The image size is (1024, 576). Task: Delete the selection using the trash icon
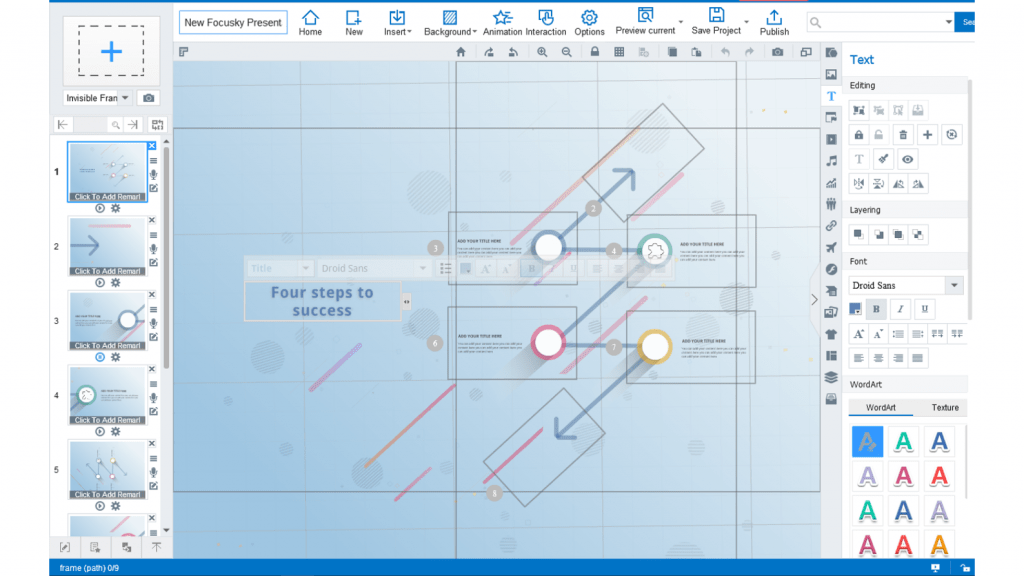[903, 134]
